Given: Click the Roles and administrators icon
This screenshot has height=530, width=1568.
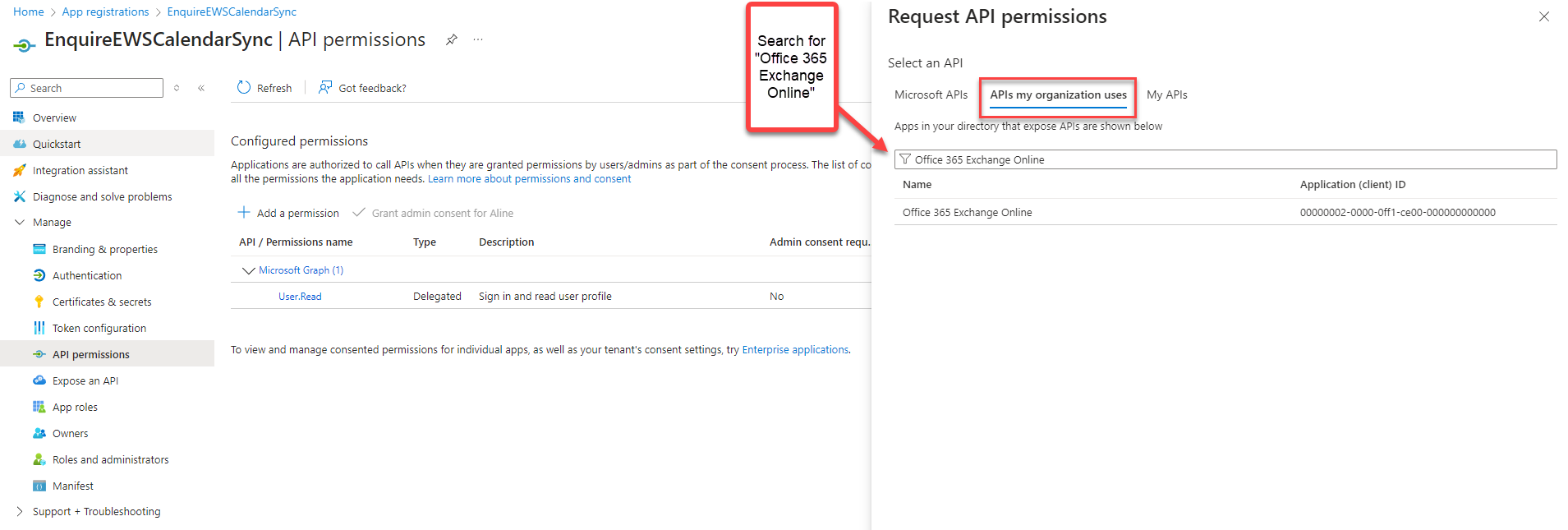Looking at the screenshot, I should click(x=39, y=459).
